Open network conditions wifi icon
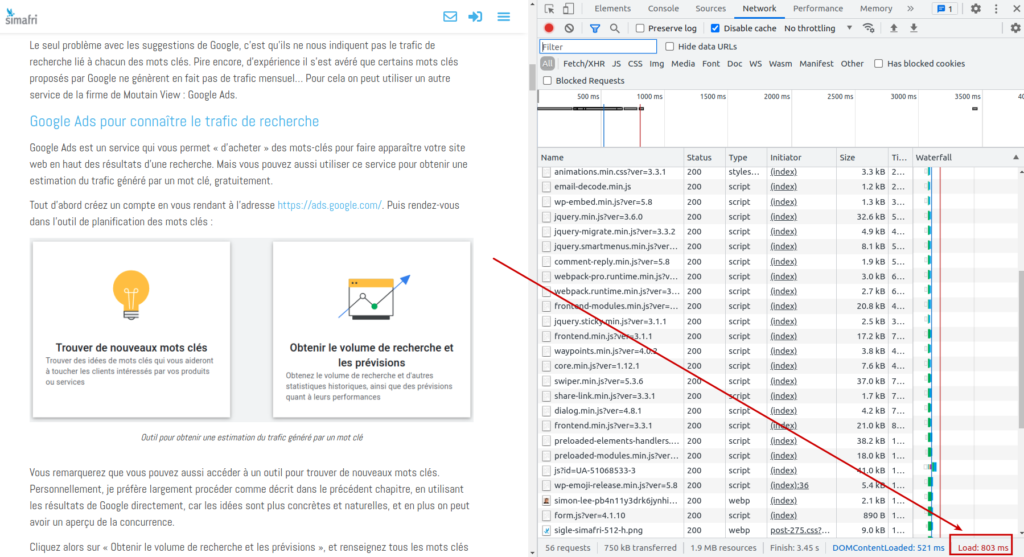1024x557 pixels. coord(868,28)
